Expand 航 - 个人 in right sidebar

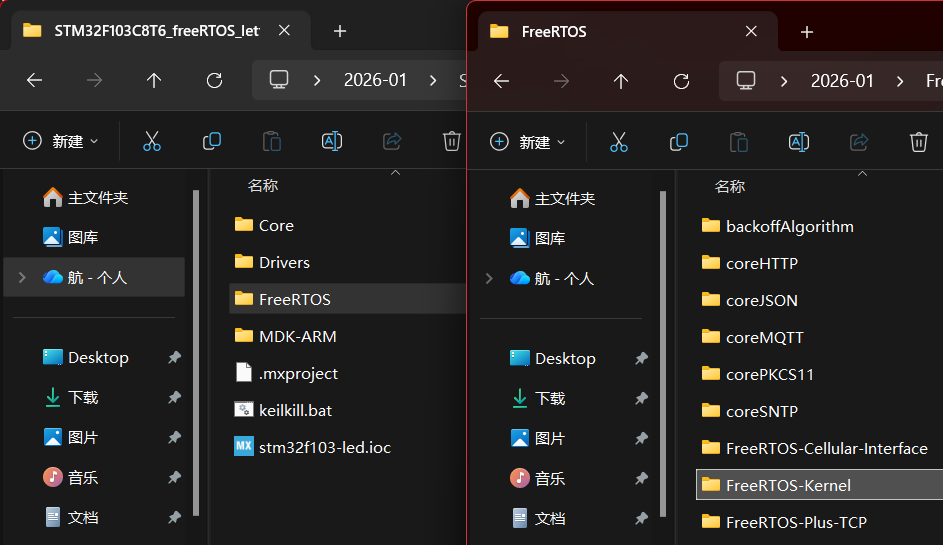coord(489,279)
